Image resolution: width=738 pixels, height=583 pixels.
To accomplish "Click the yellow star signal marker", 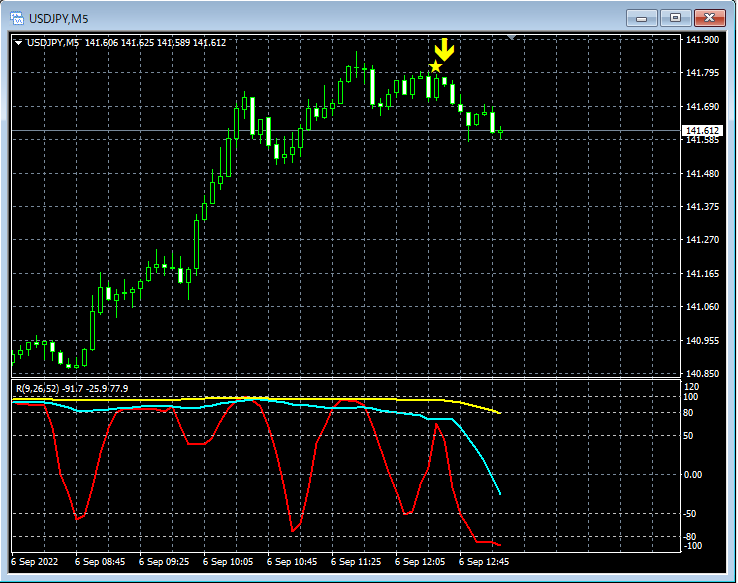I will coord(435,66).
